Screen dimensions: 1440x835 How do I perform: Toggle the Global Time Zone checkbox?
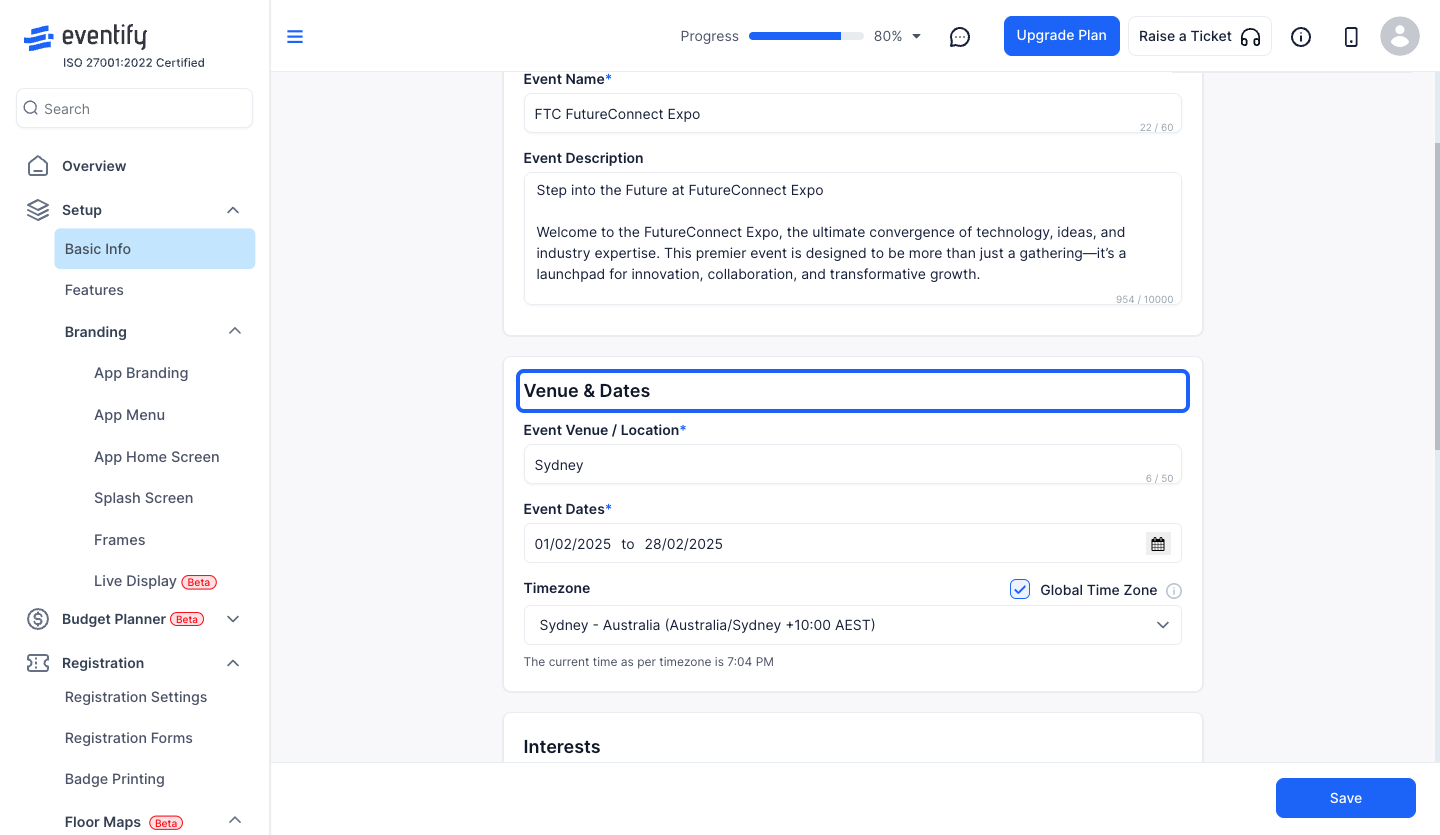[x=1020, y=589]
